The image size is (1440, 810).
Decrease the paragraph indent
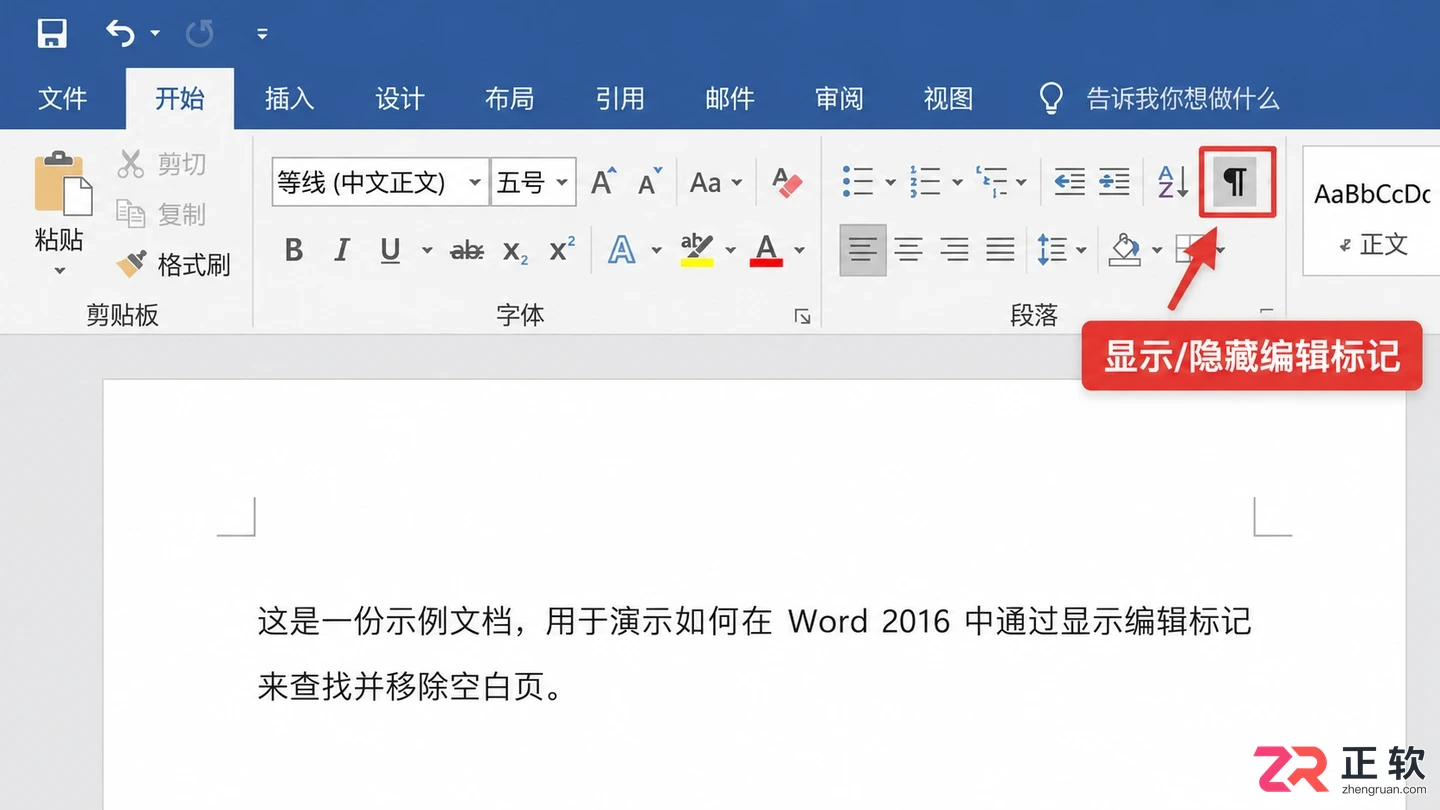1069,182
